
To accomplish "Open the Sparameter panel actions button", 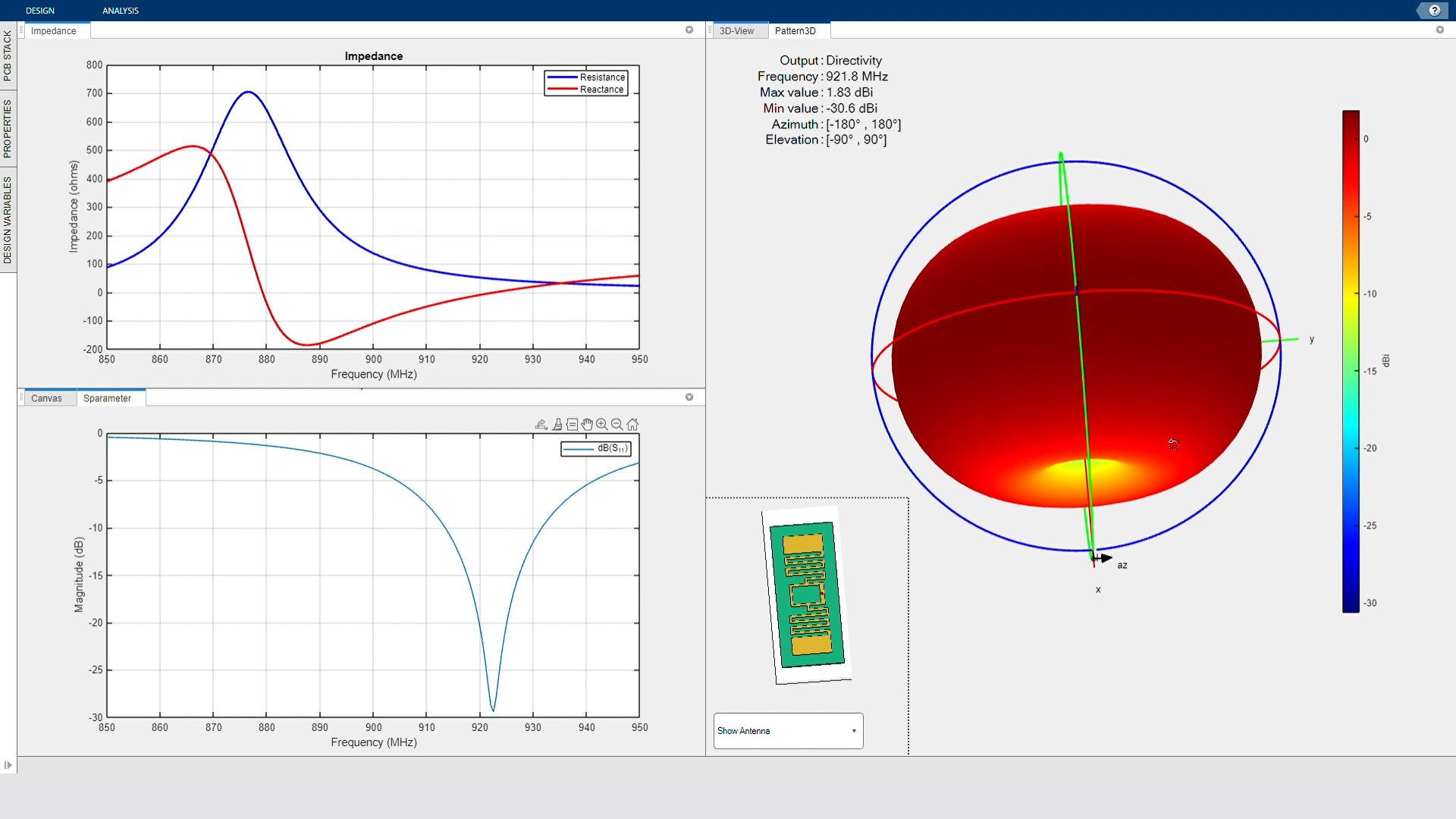I will (689, 397).
